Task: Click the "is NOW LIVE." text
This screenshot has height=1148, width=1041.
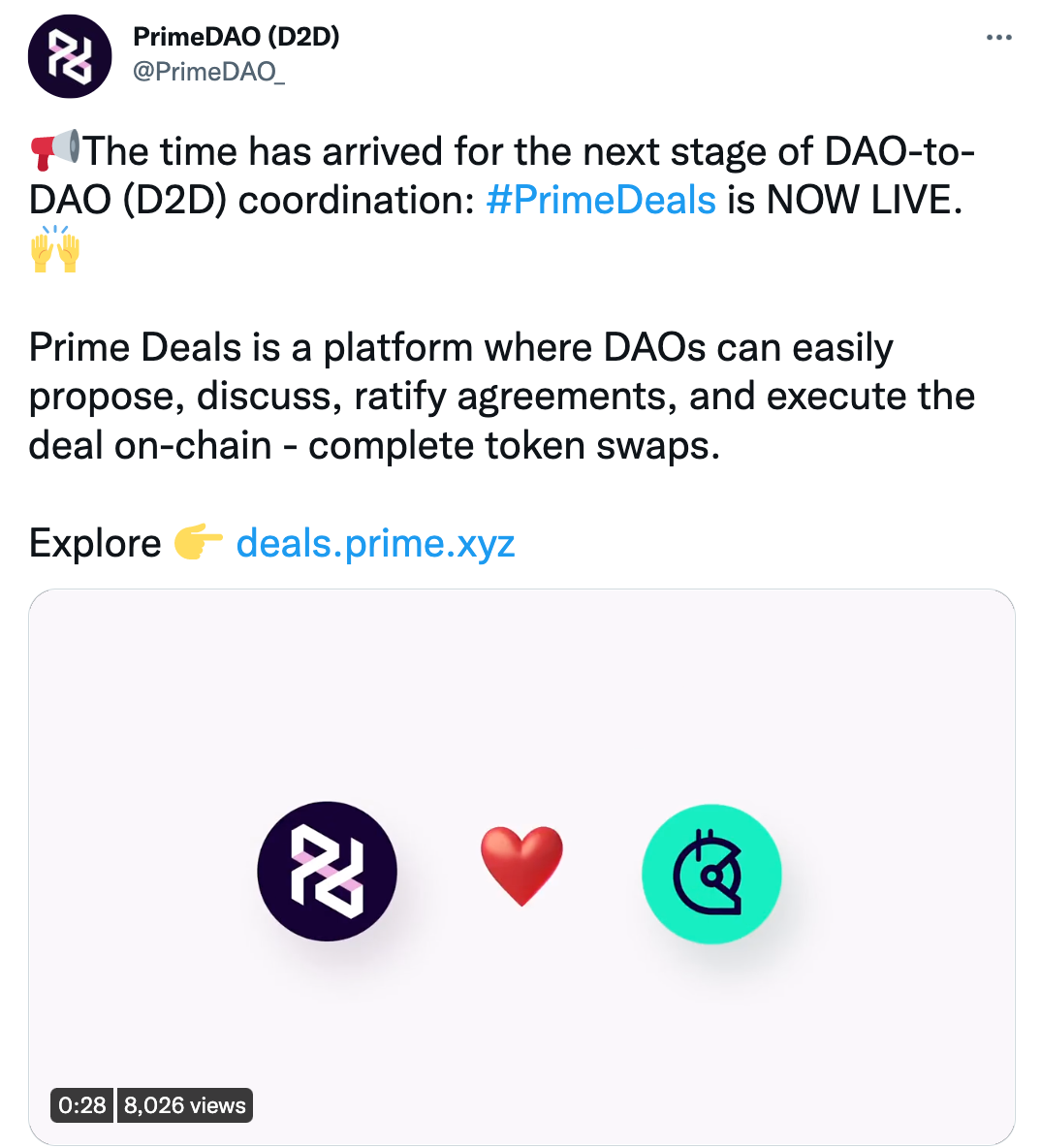Action: (x=845, y=201)
